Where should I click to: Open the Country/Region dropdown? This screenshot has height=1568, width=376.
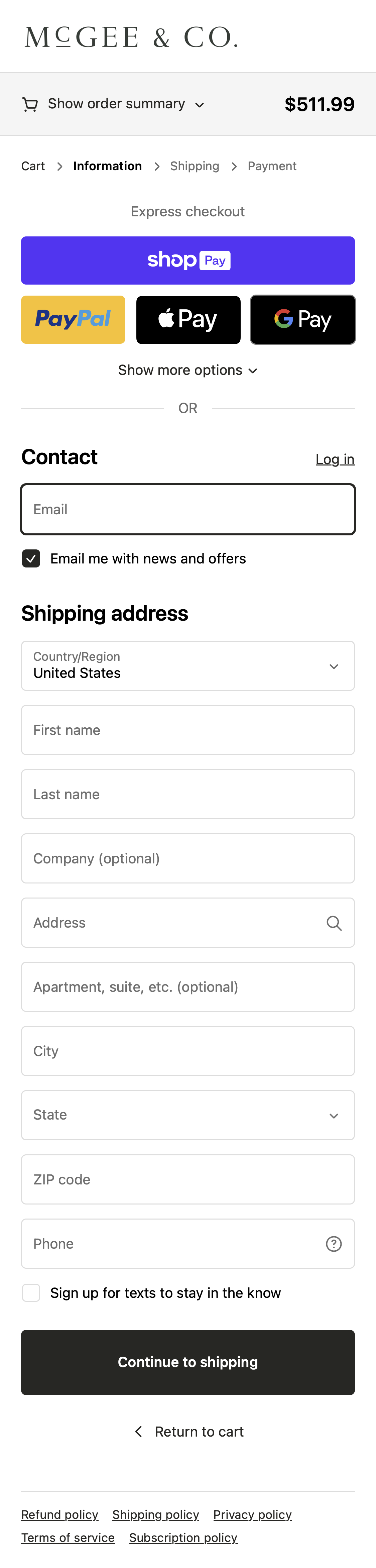pos(188,666)
